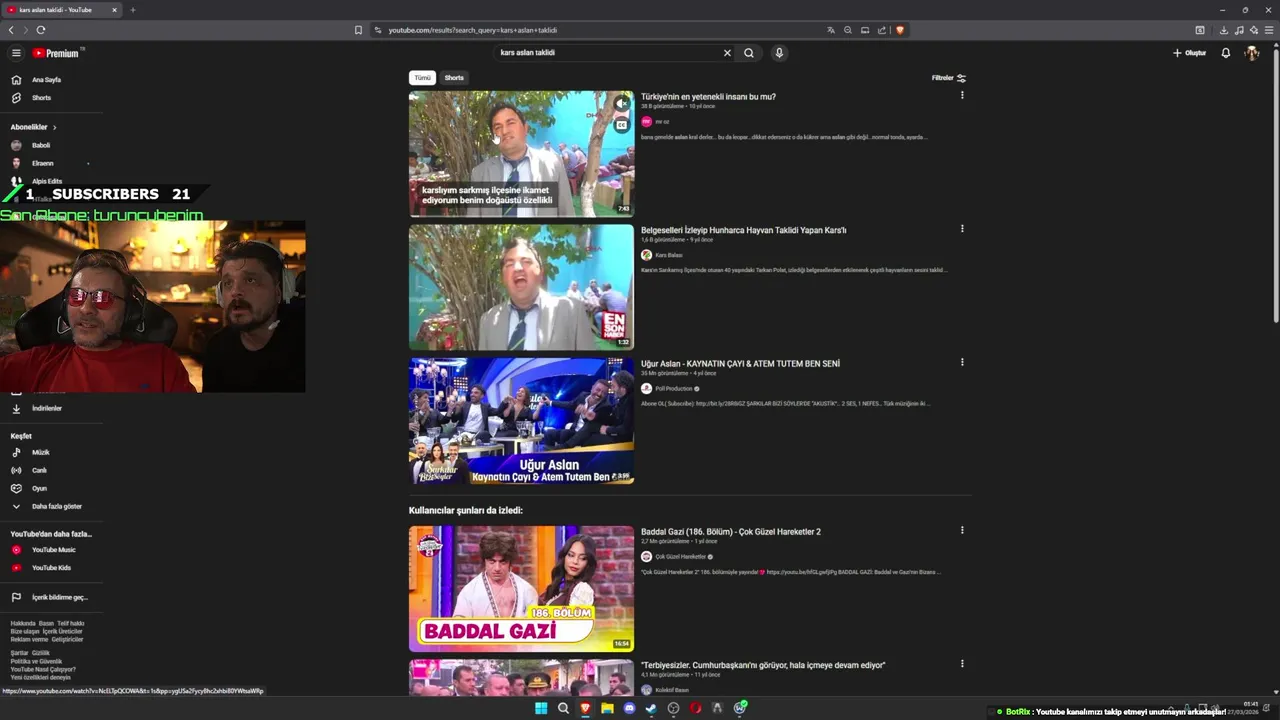Open more options for Terbiyesizler video
Image resolution: width=1280 pixels, height=720 pixels.
click(x=962, y=663)
